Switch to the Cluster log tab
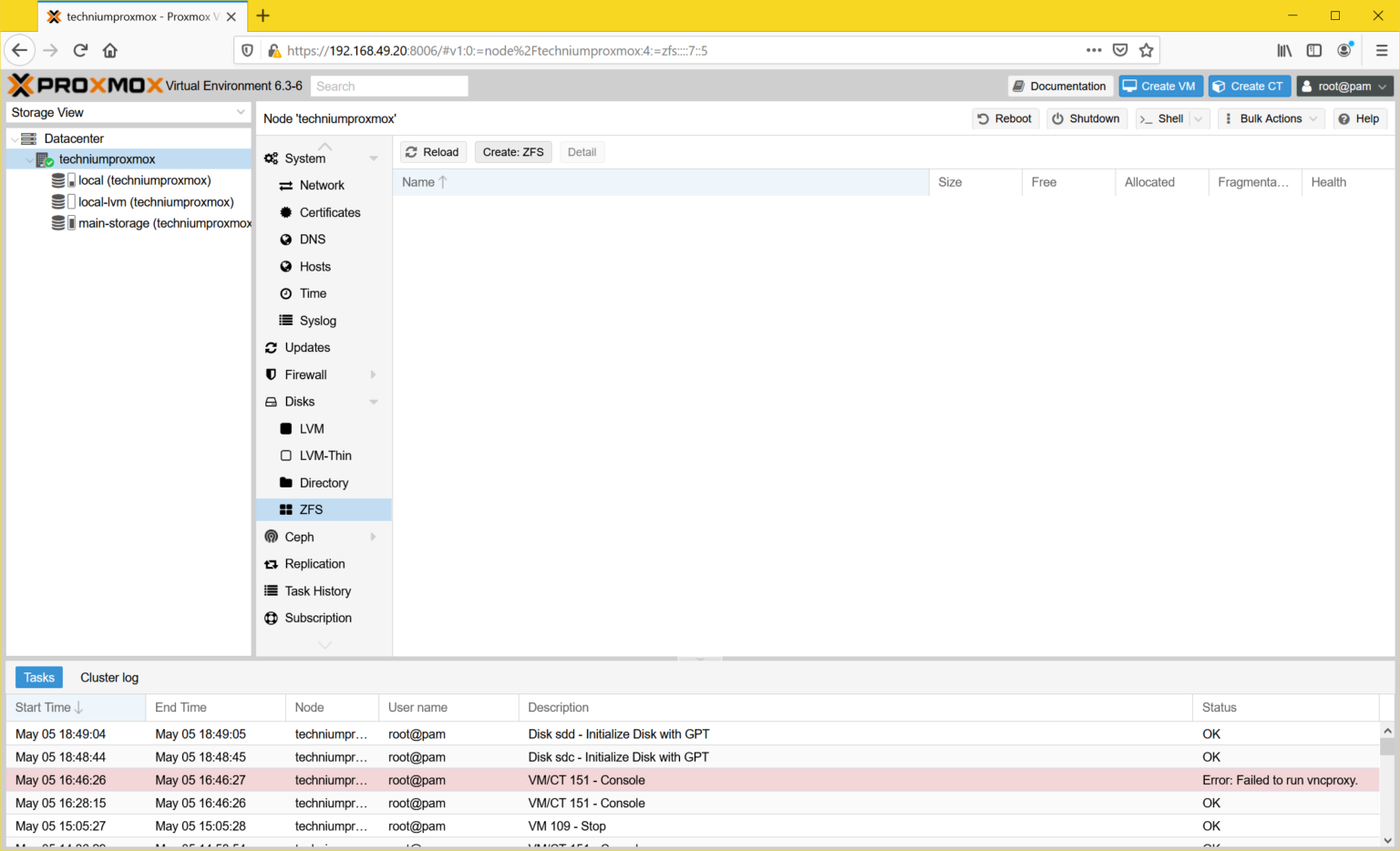The height and width of the screenshot is (851, 1400). (x=109, y=678)
